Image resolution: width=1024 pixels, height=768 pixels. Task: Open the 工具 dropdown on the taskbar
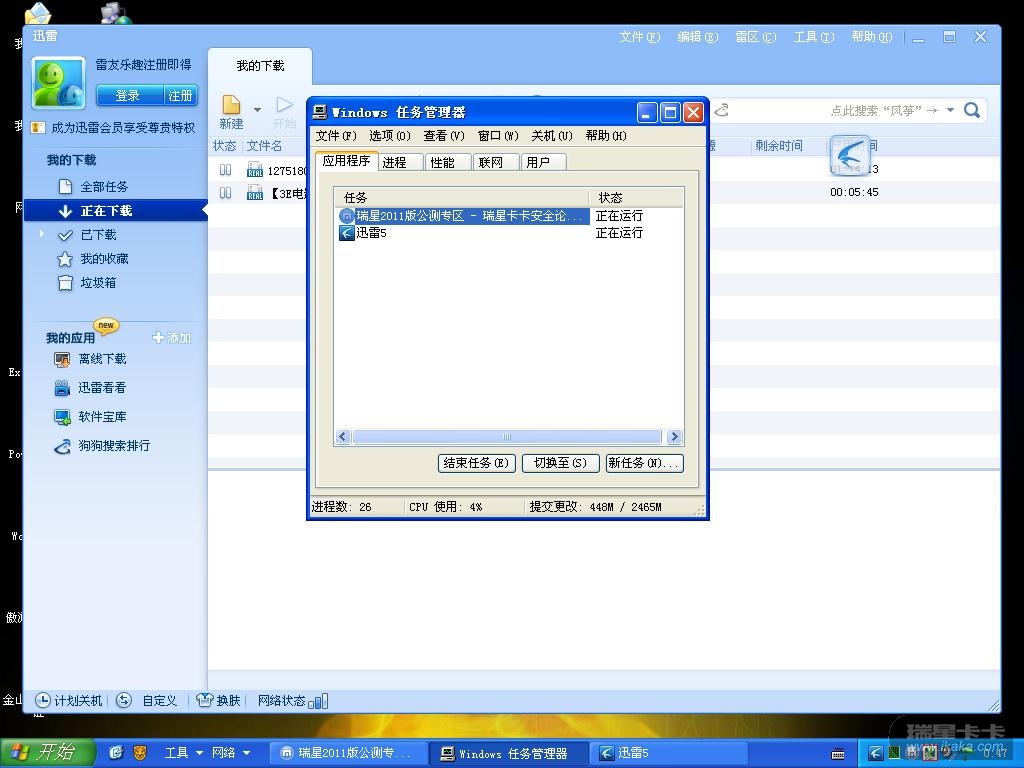pyautogui.click(x=183, y=753)
